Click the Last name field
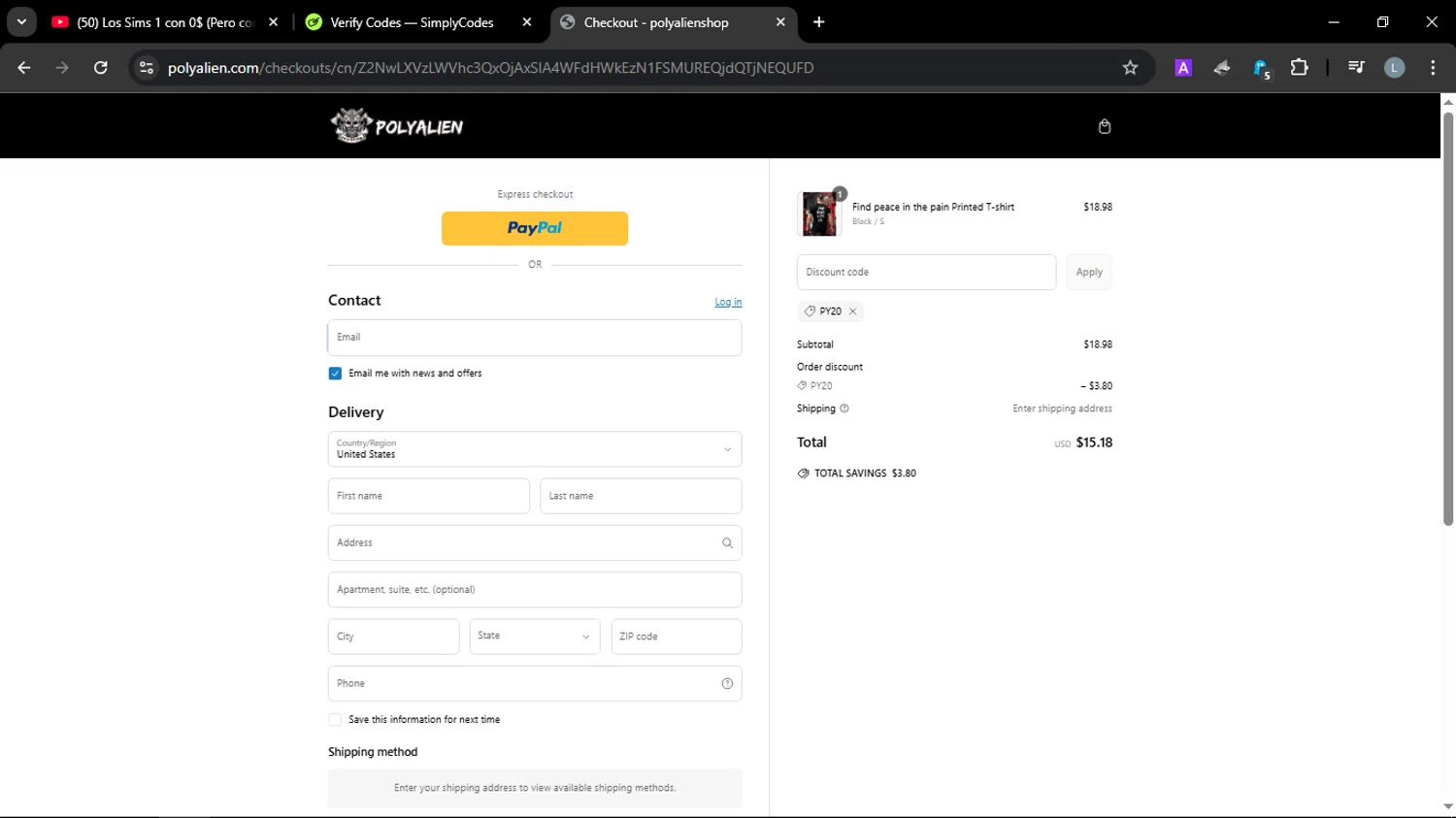Image resolution: width=1456 pixels, height=818 pixels. point(641,496)
